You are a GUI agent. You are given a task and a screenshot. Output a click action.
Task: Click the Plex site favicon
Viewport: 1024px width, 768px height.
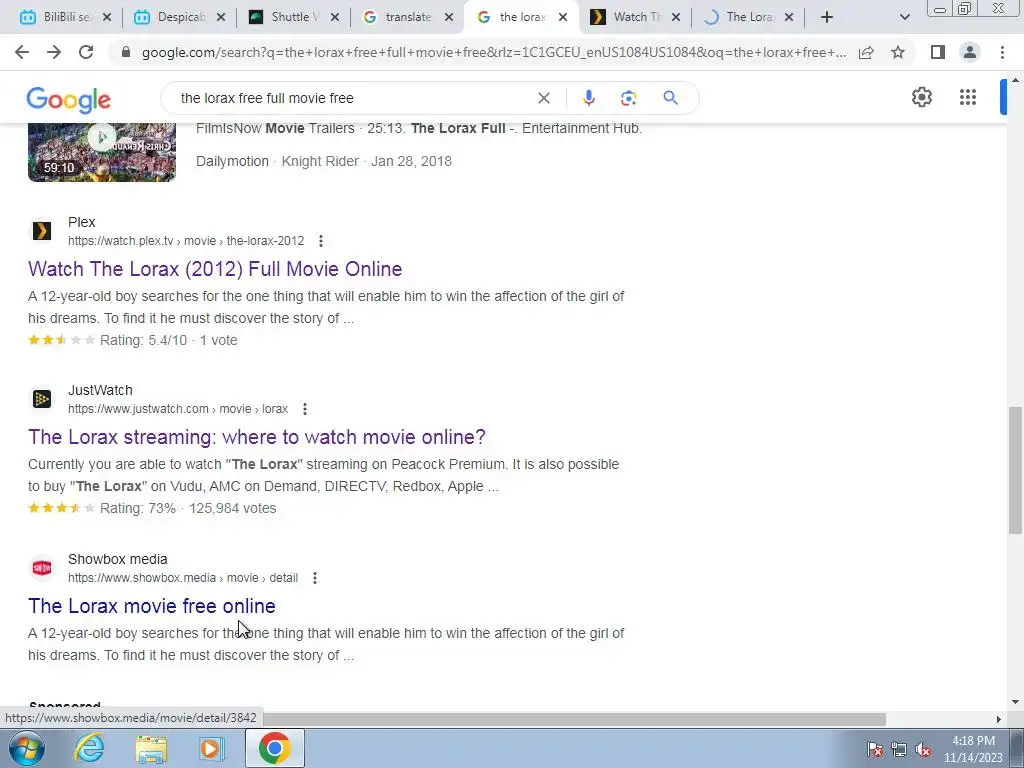click(42, 231)
